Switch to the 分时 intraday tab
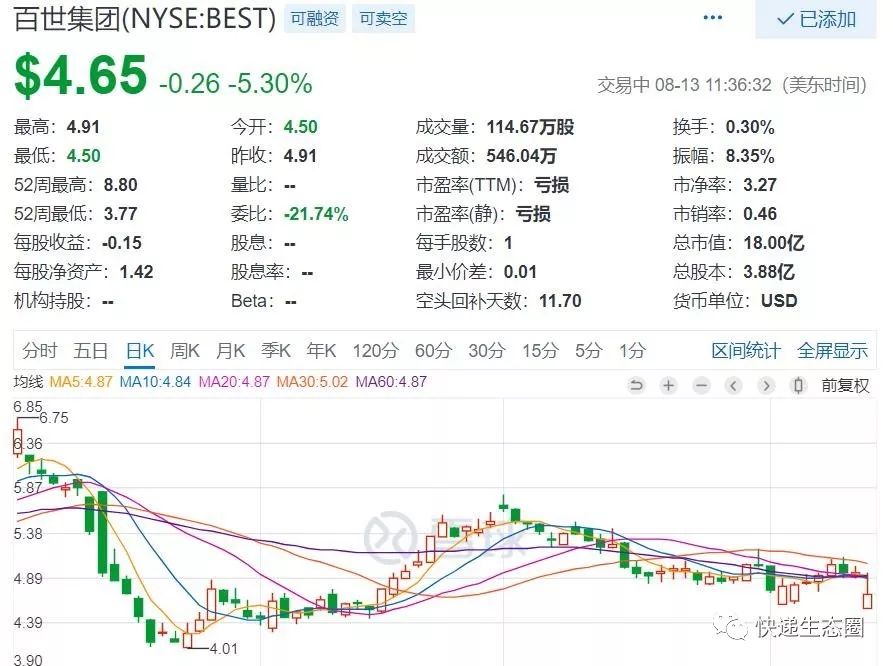The image size is (893, 666). coord(38,351)
